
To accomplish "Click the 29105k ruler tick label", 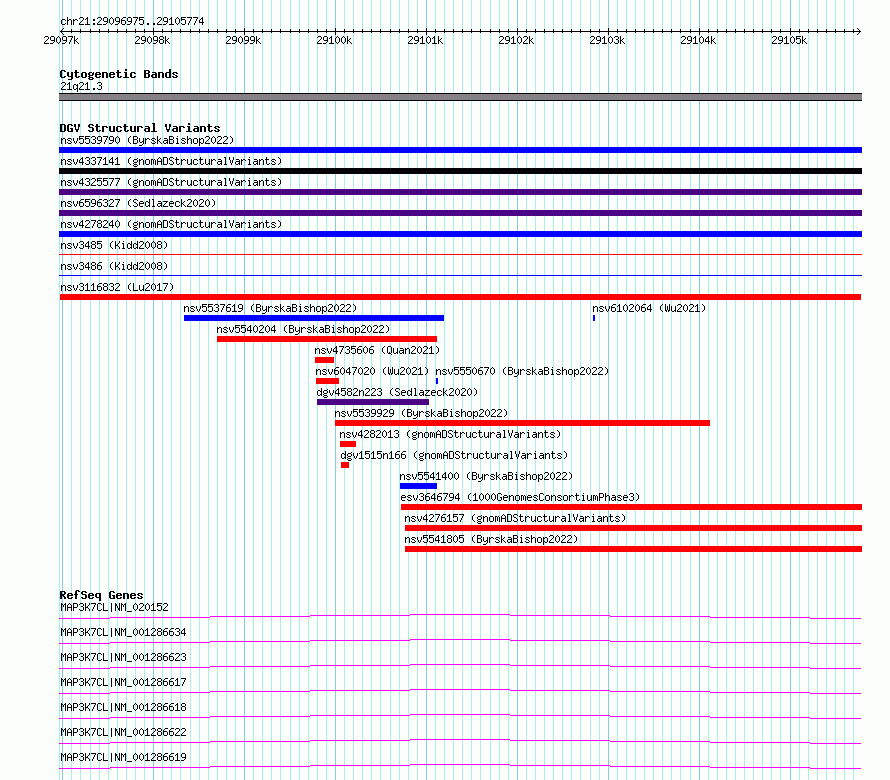I will click(x=789, y=40).
